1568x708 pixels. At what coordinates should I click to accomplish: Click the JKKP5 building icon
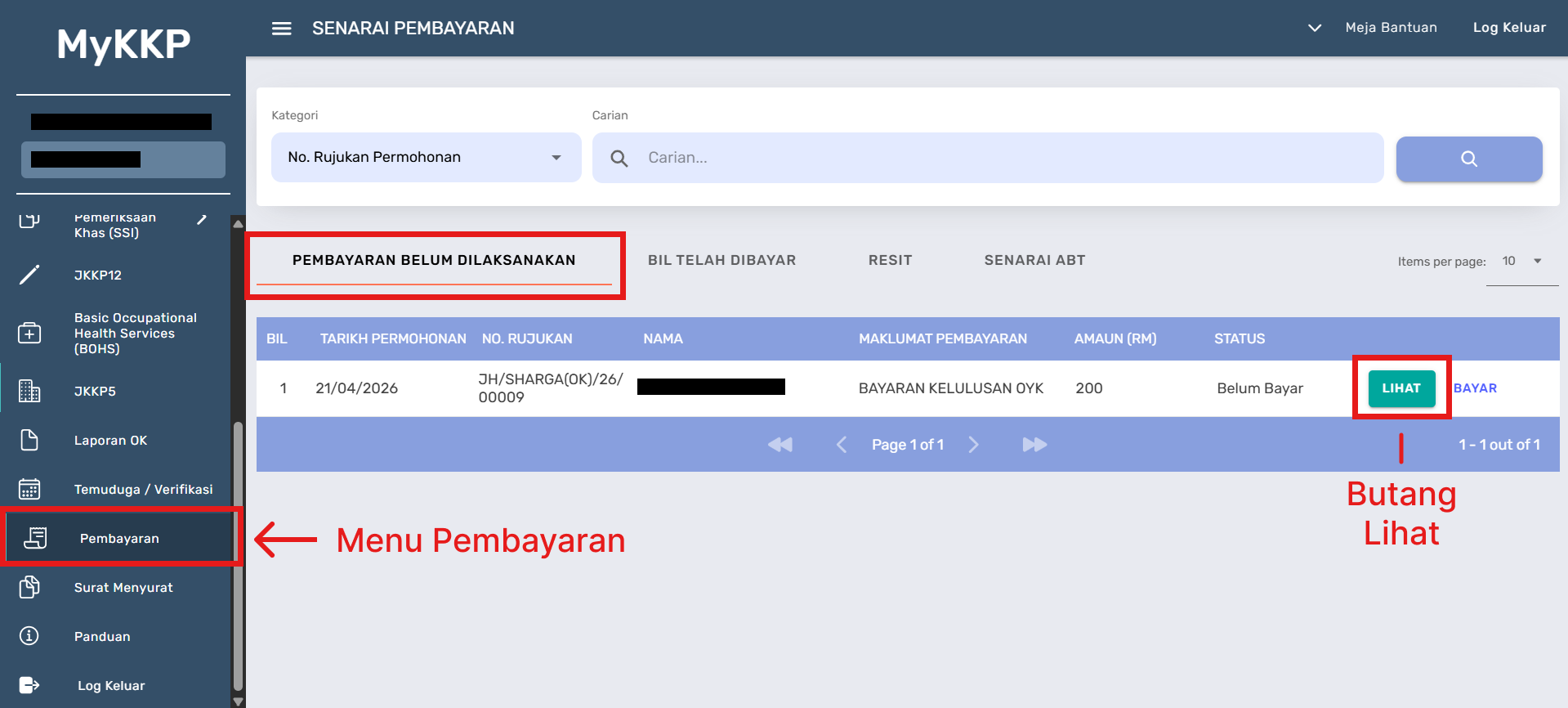click(x=29, y=391)
